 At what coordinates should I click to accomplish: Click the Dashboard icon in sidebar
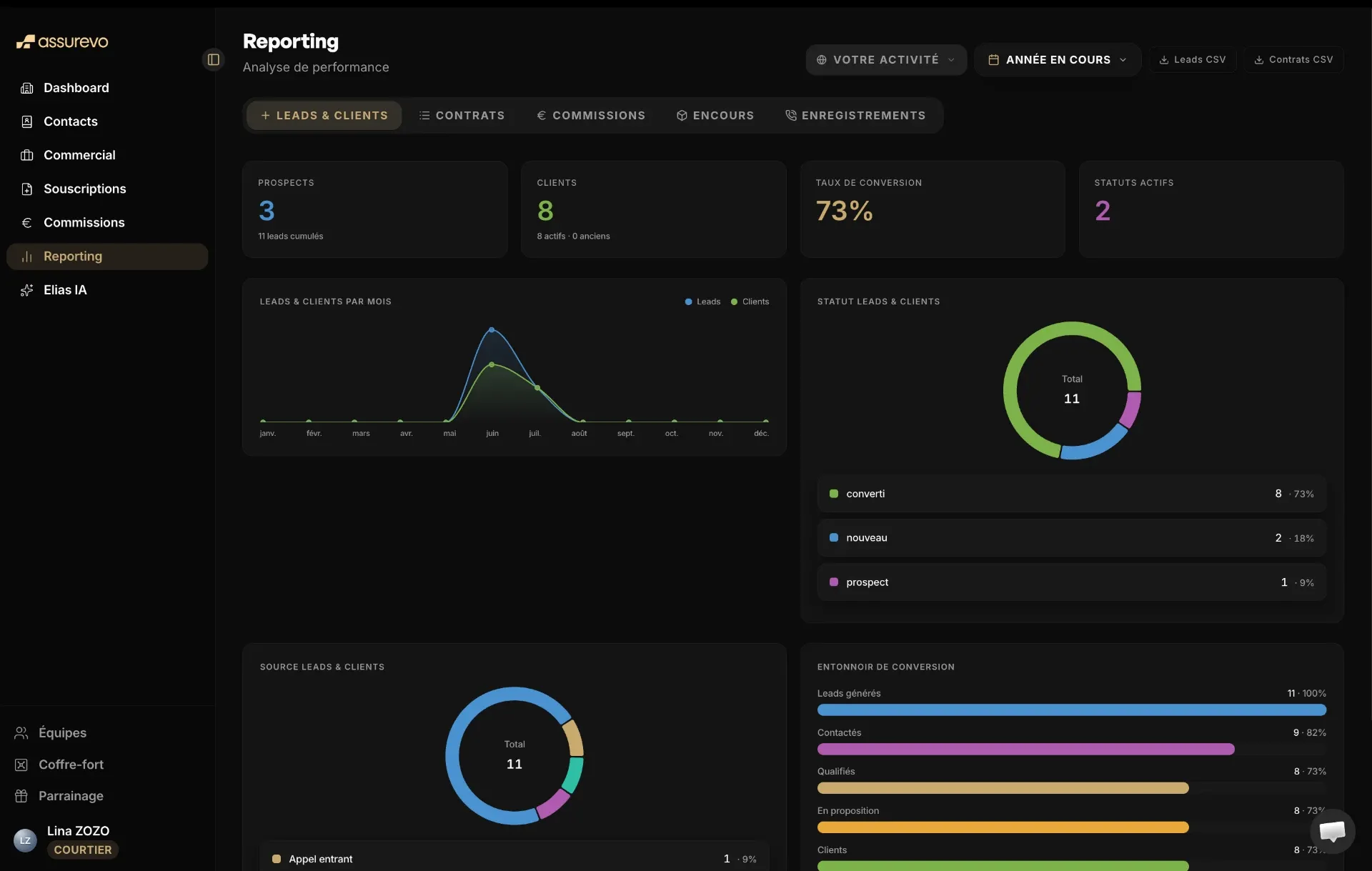click(27, 88)
